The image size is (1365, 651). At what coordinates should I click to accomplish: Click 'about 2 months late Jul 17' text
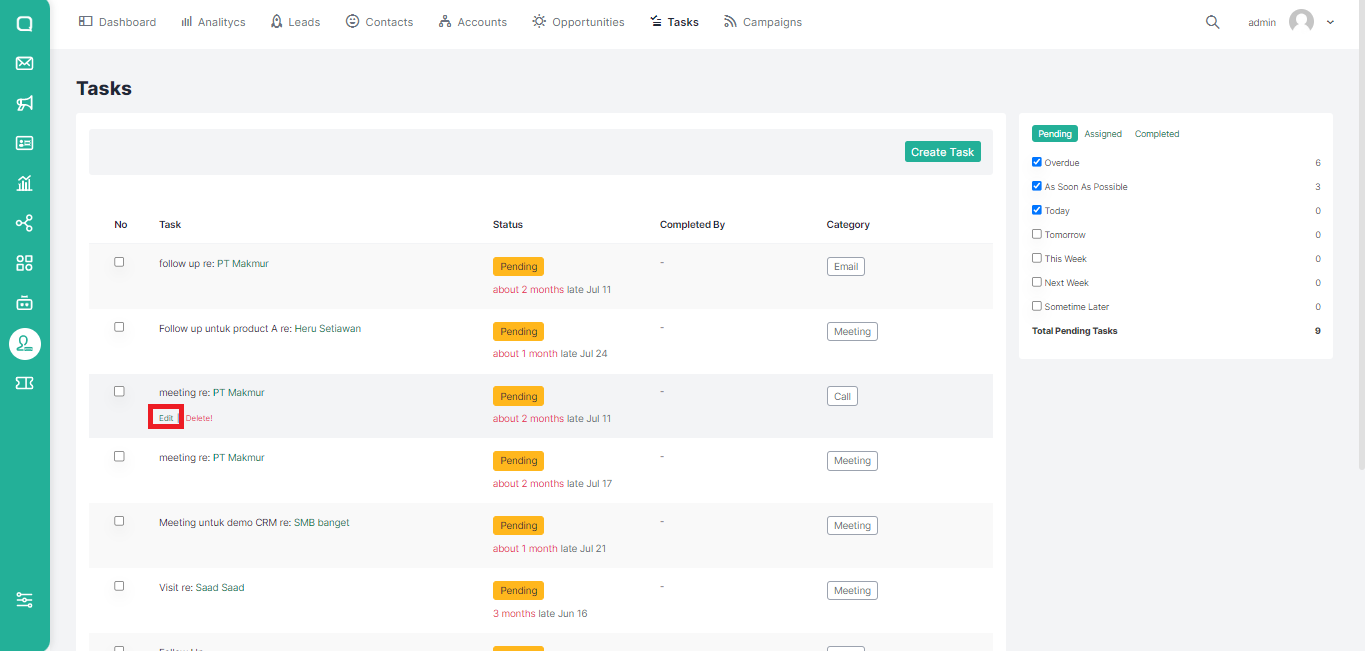point(552,484)
